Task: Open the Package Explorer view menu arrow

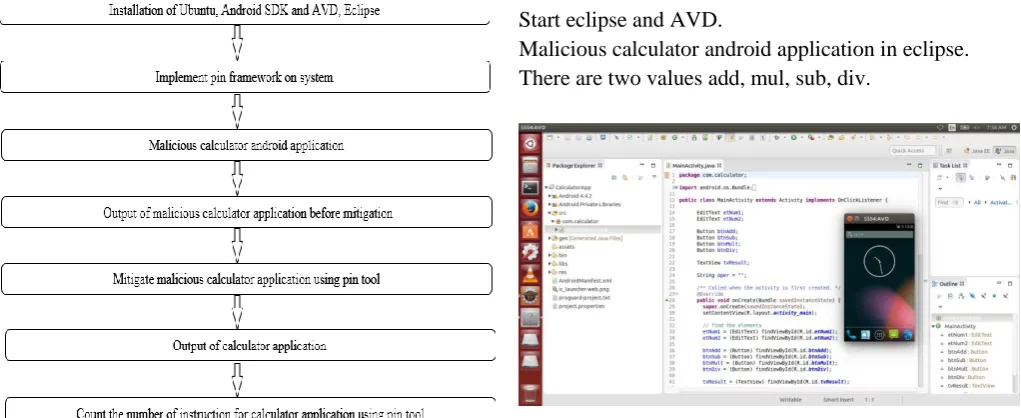Action: (652, 177)
